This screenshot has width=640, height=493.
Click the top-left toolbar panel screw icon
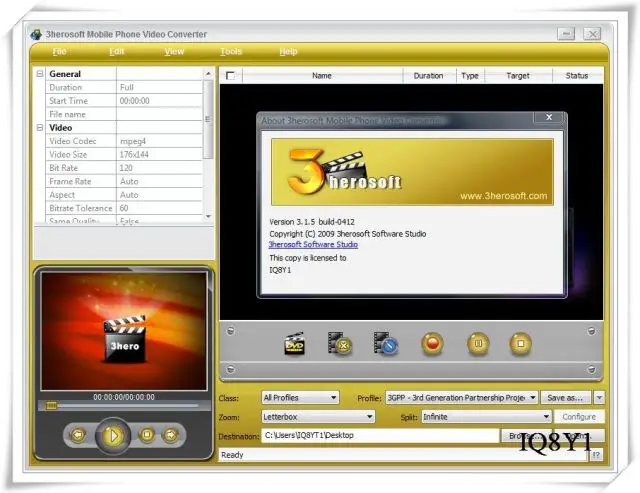231,330
